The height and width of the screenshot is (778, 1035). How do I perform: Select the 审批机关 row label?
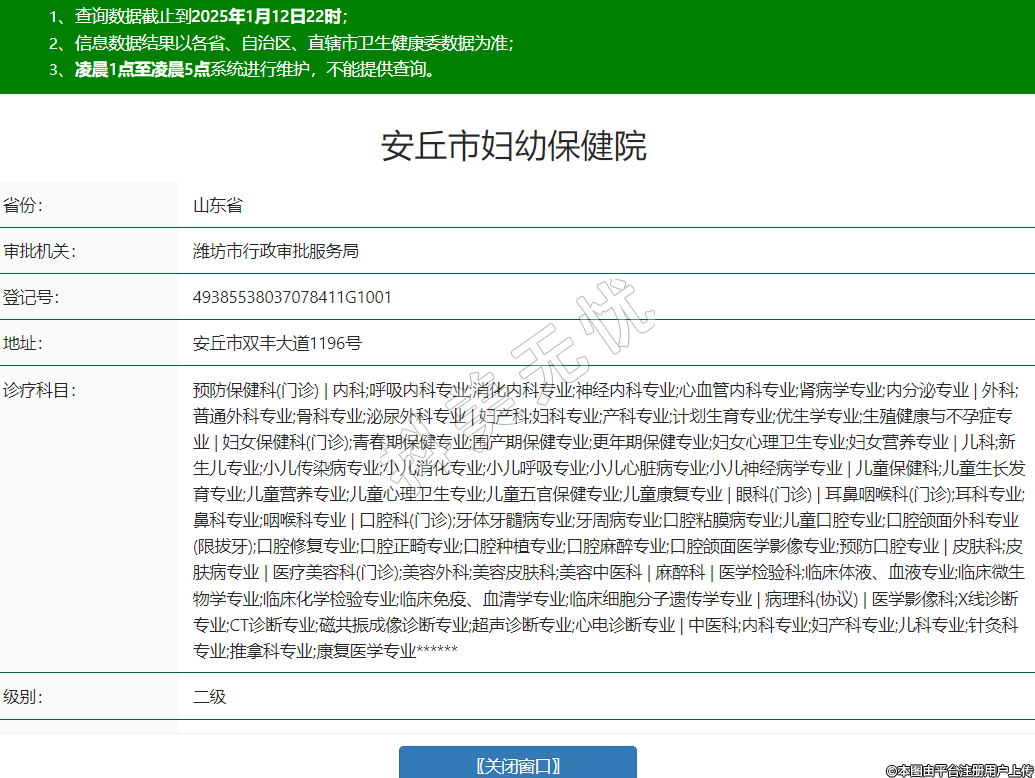(x=39, y=251)
